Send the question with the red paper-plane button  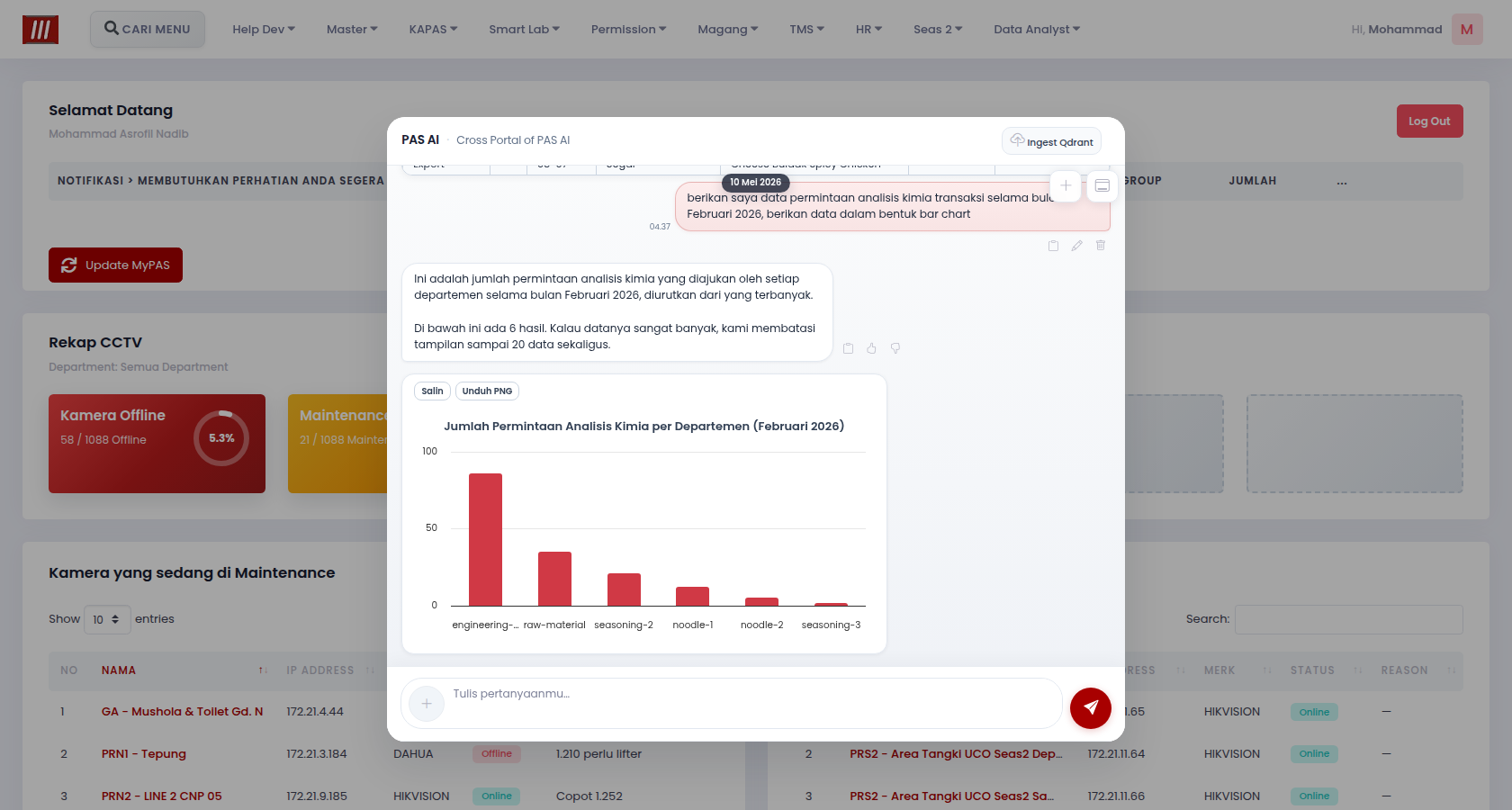click(x=1090, y=707)
